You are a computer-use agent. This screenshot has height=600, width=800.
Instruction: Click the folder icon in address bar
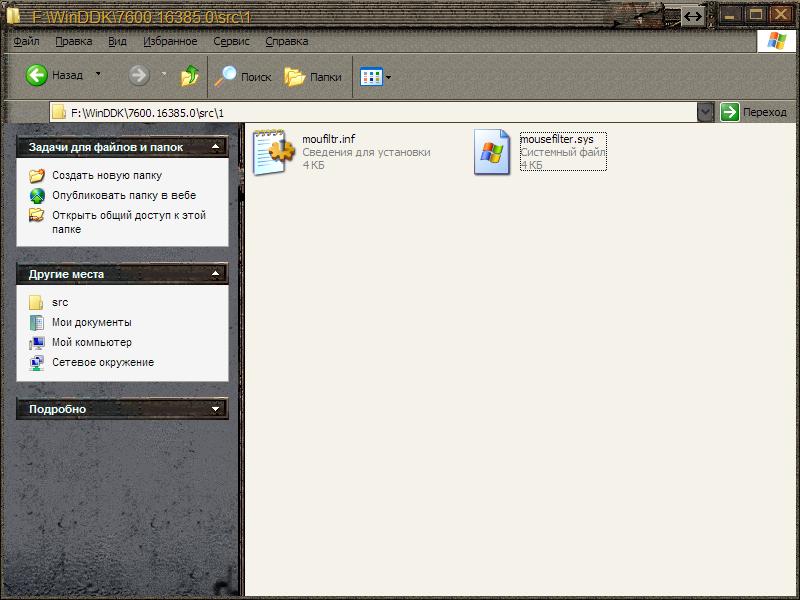click(x=59, y=112)
